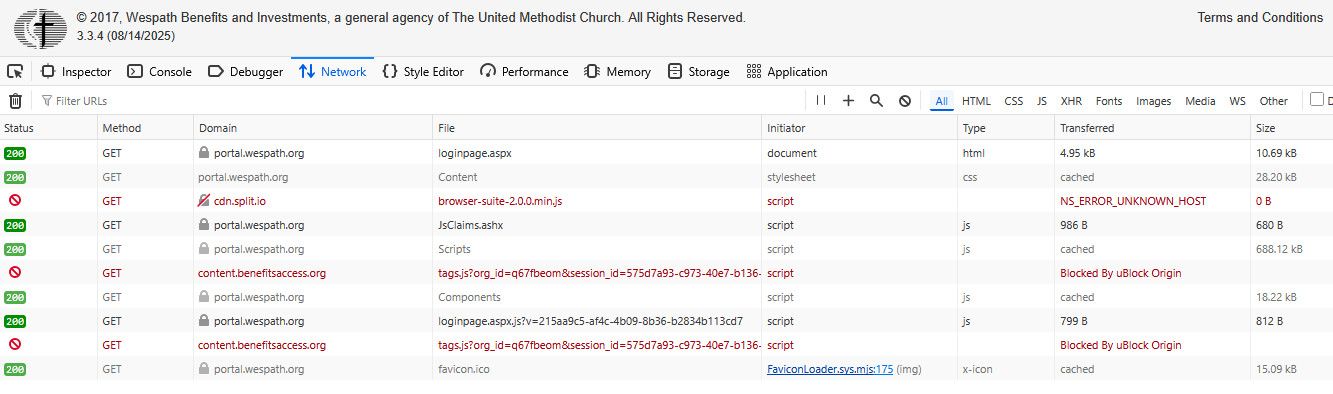Toggle the checkbox right of Other filter
This screenshot has height=394, width=1333.
1317,99
